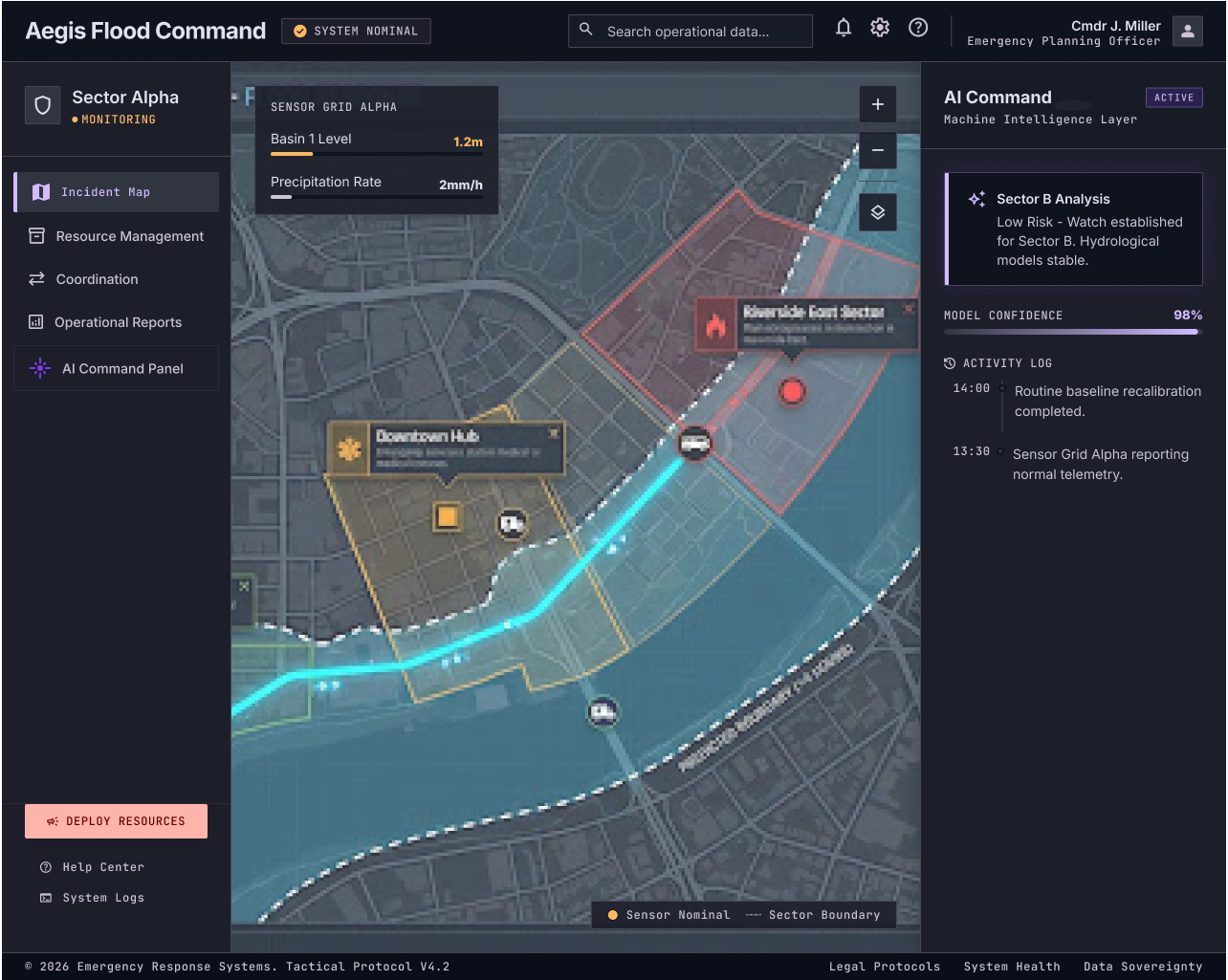Image resolution: width=1228 pixels, height=980 pixels.
Task: Select the orange square marker in Downtown Hub
Action: click(447, 516)
